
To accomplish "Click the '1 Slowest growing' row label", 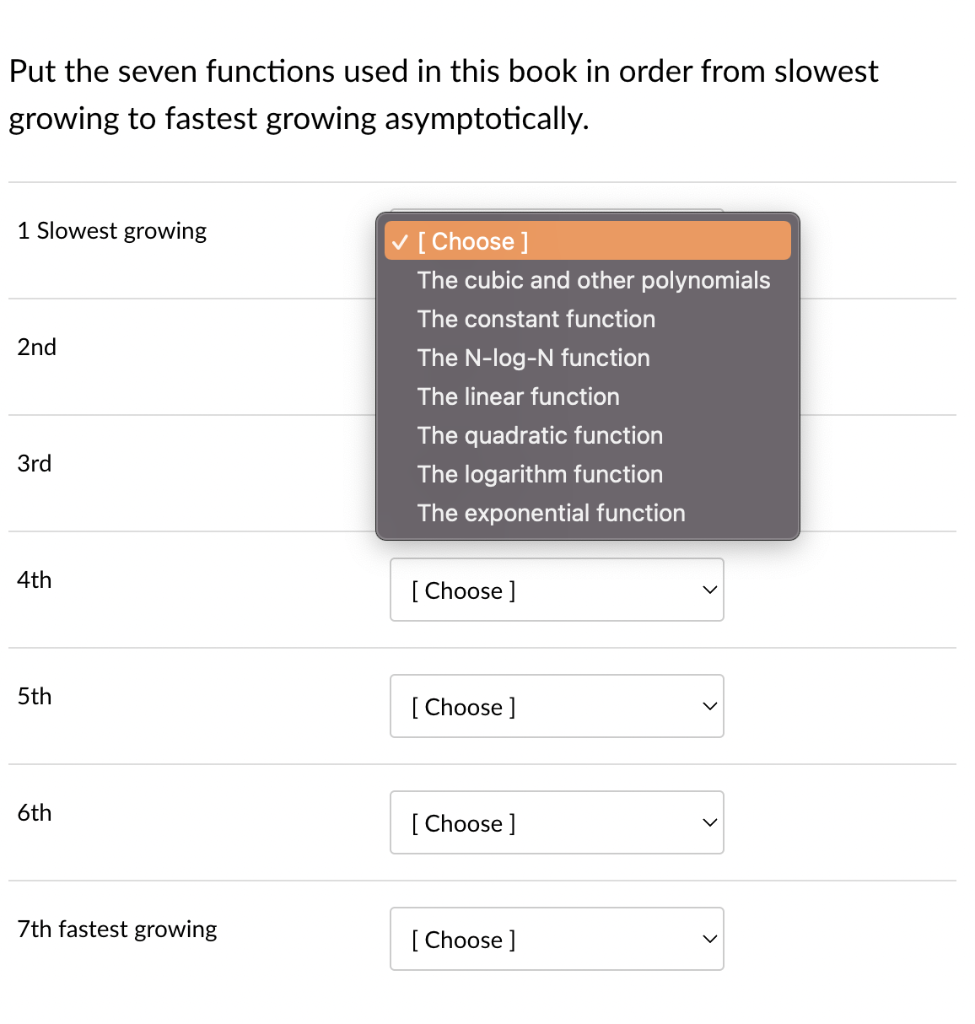I will (x=112, y=230).
